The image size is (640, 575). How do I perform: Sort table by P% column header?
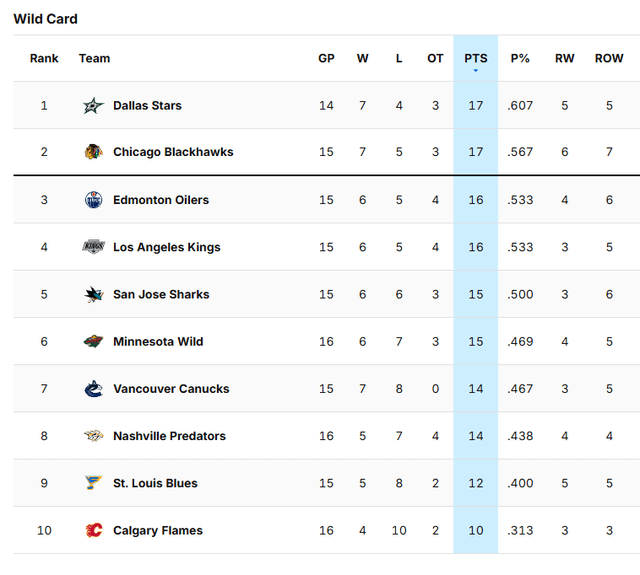point(520,58)
